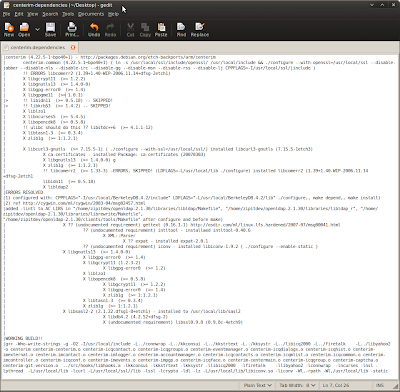Save the document with Save icon
400x392 pixels.
[x=50, y=29]
